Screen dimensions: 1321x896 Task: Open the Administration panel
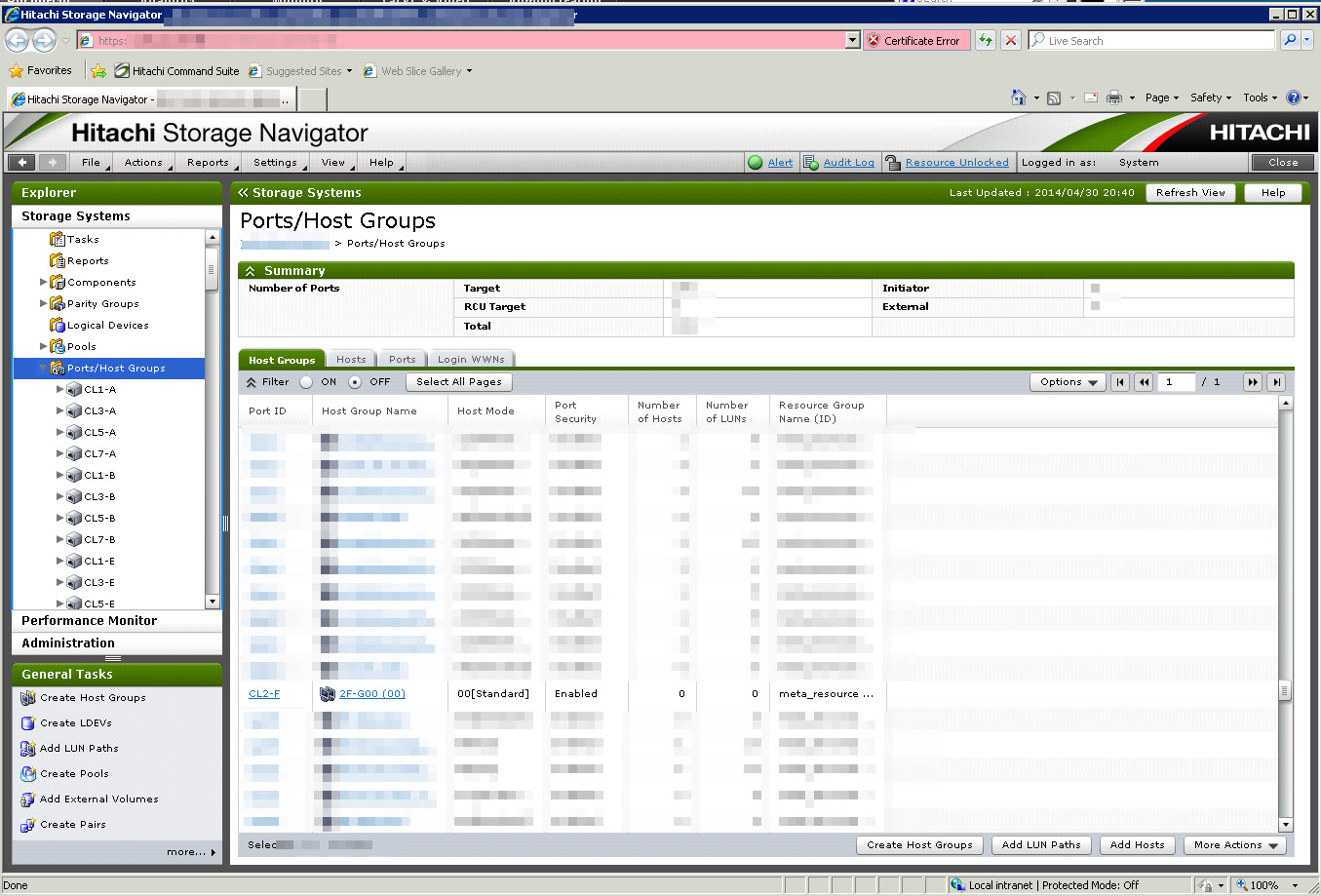[117, 643]
